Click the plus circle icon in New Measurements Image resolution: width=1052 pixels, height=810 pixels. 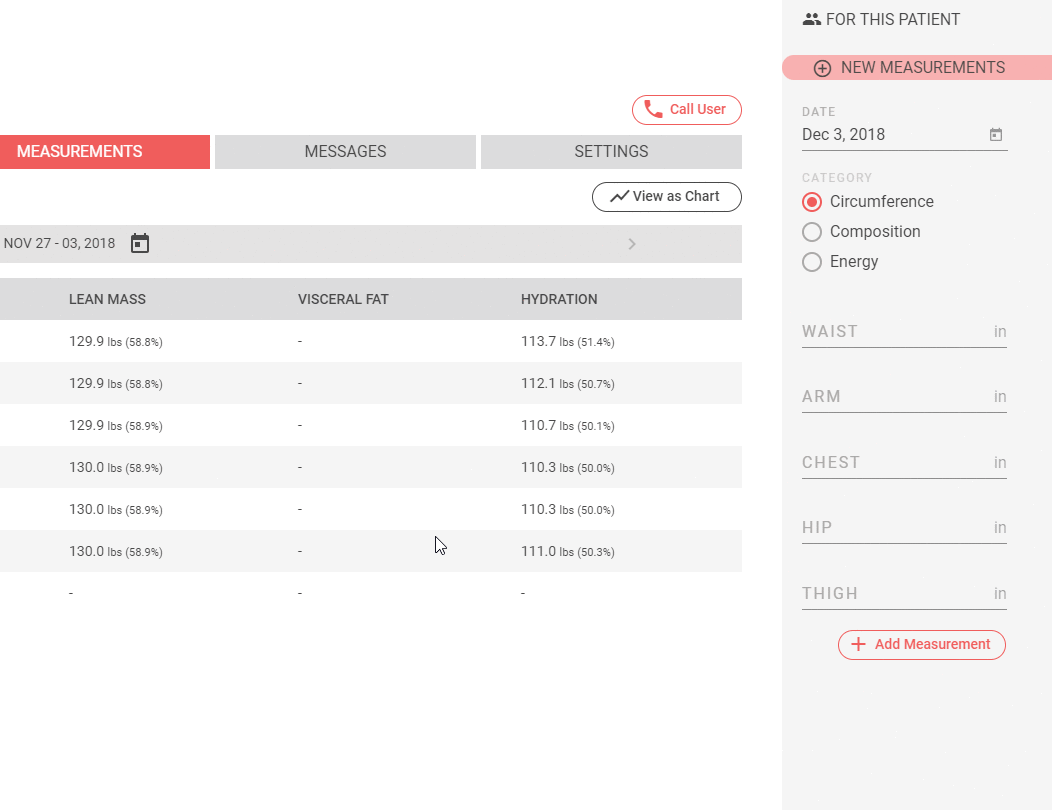pos(822,68)
